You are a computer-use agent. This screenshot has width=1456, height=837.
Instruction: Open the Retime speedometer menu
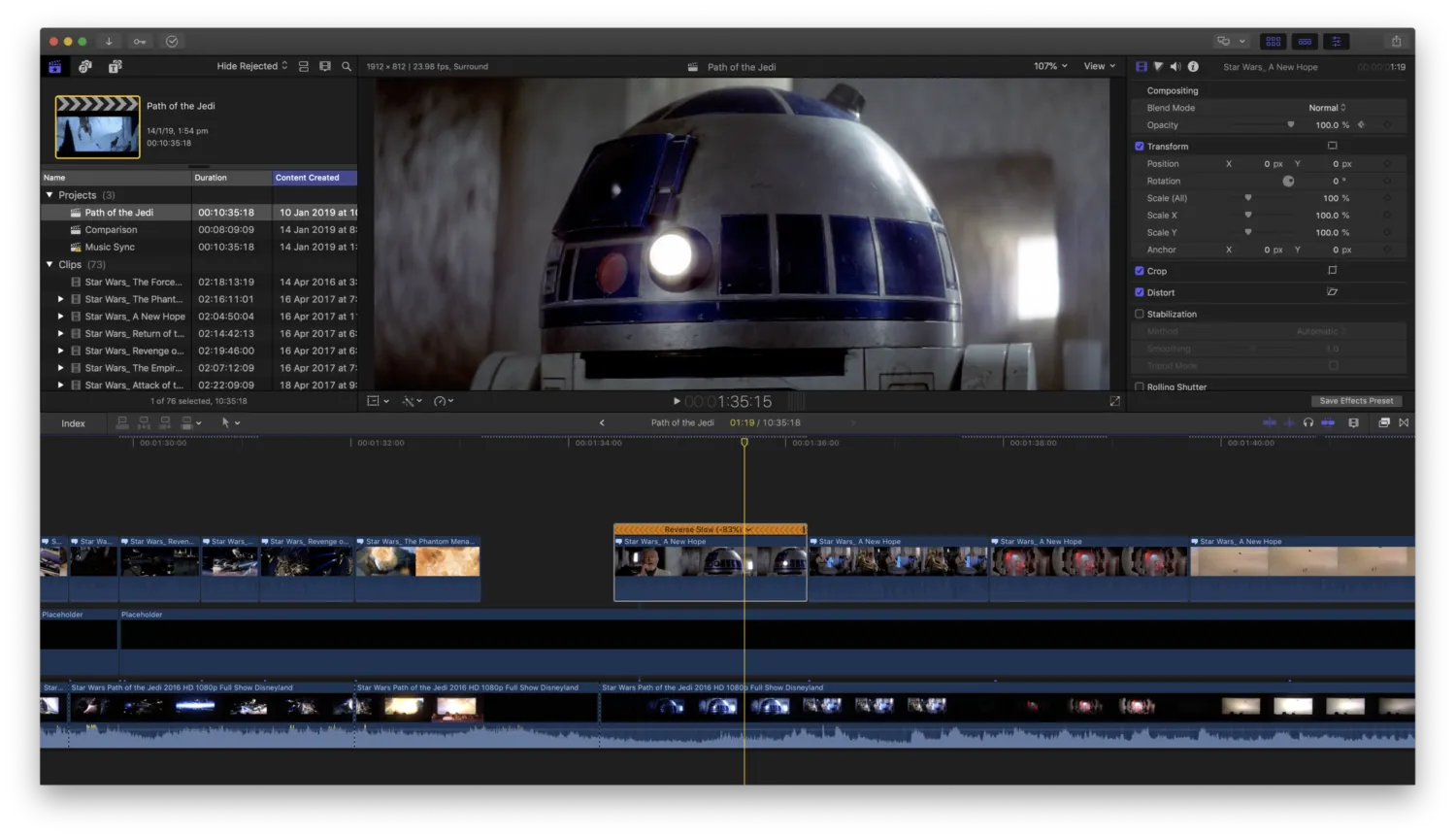tap(444, 401)
